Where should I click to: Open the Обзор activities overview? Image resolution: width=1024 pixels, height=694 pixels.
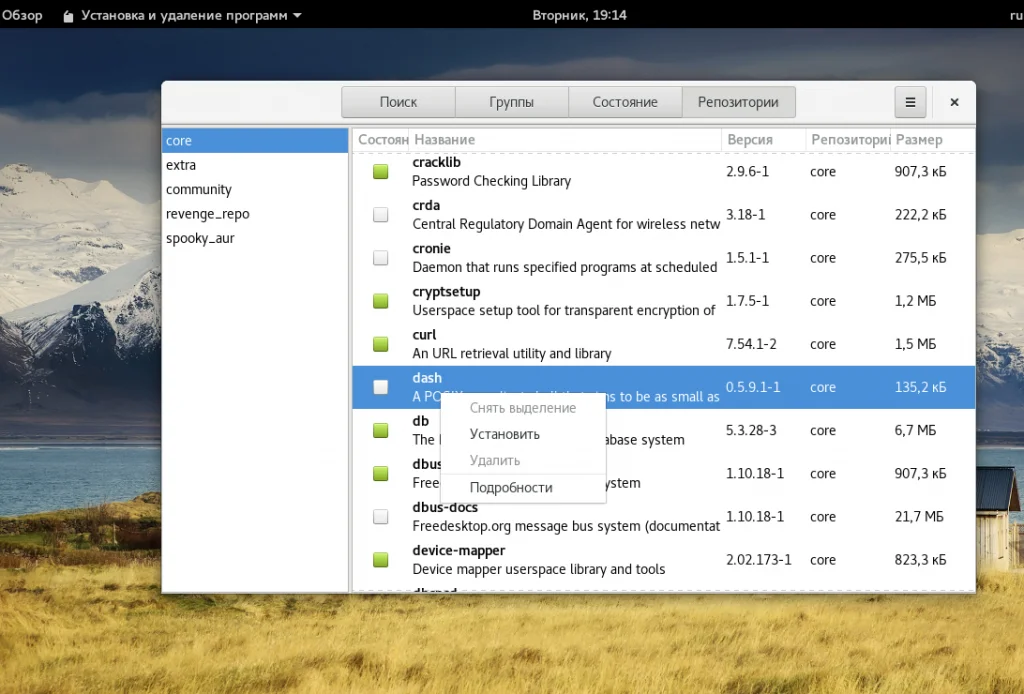22,16
